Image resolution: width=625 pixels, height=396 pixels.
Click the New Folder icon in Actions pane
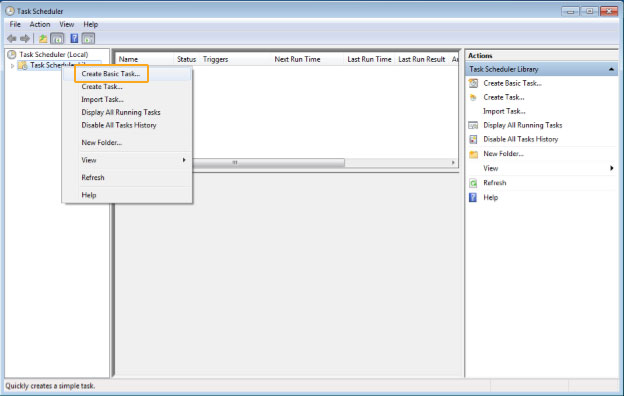[473, 154]
